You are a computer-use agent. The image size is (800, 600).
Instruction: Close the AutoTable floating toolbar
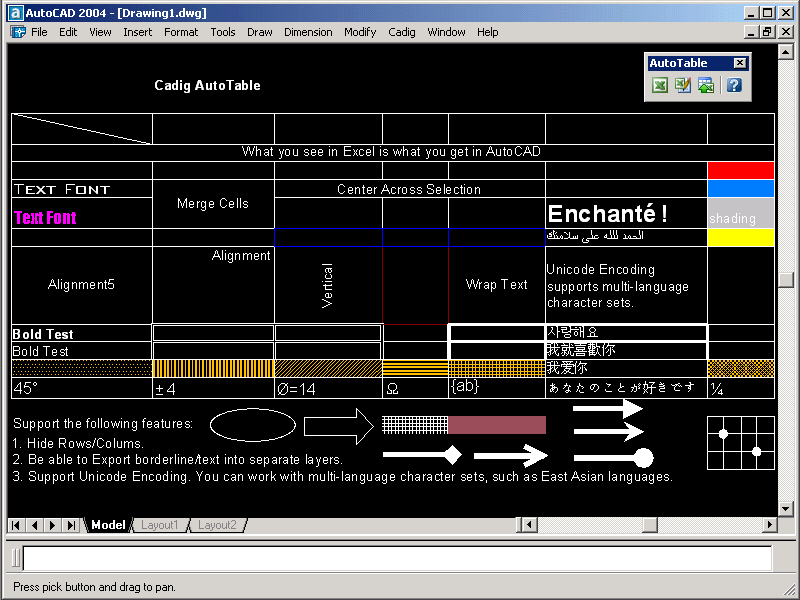click(740, 63)
